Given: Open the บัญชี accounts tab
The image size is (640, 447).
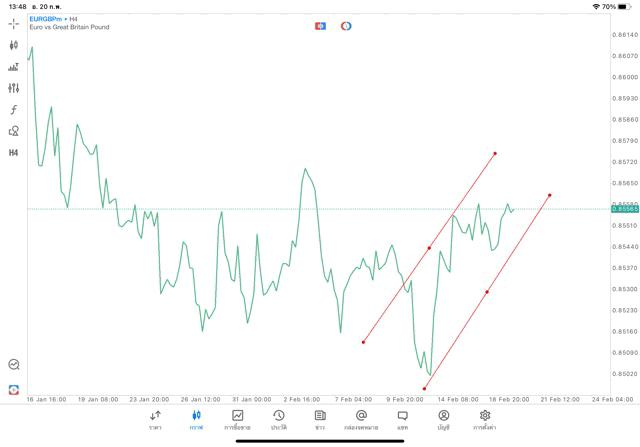Looking at the screenshot, I should point(443,419).
